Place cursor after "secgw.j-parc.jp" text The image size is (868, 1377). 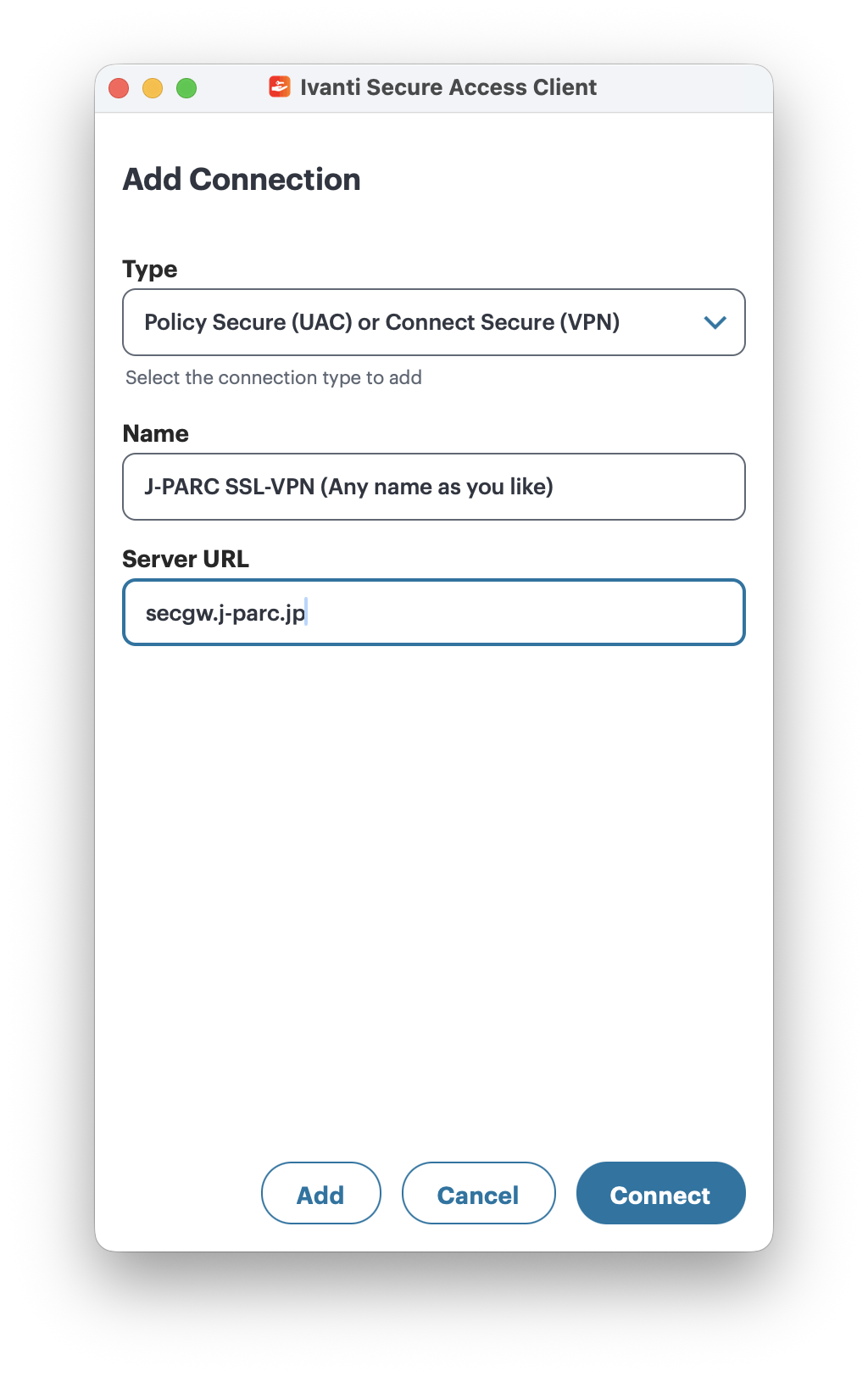(306, 613)
